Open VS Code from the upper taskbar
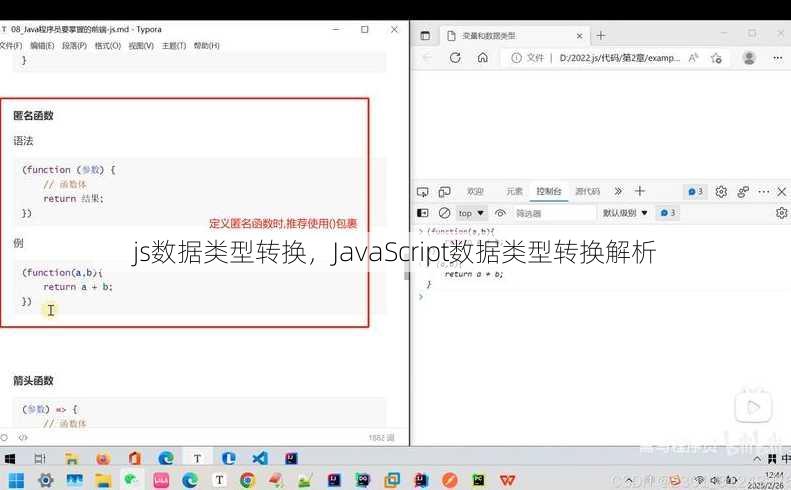Image resolution: width=791 pixels, height=490 pixels. (x=260, y=458)
